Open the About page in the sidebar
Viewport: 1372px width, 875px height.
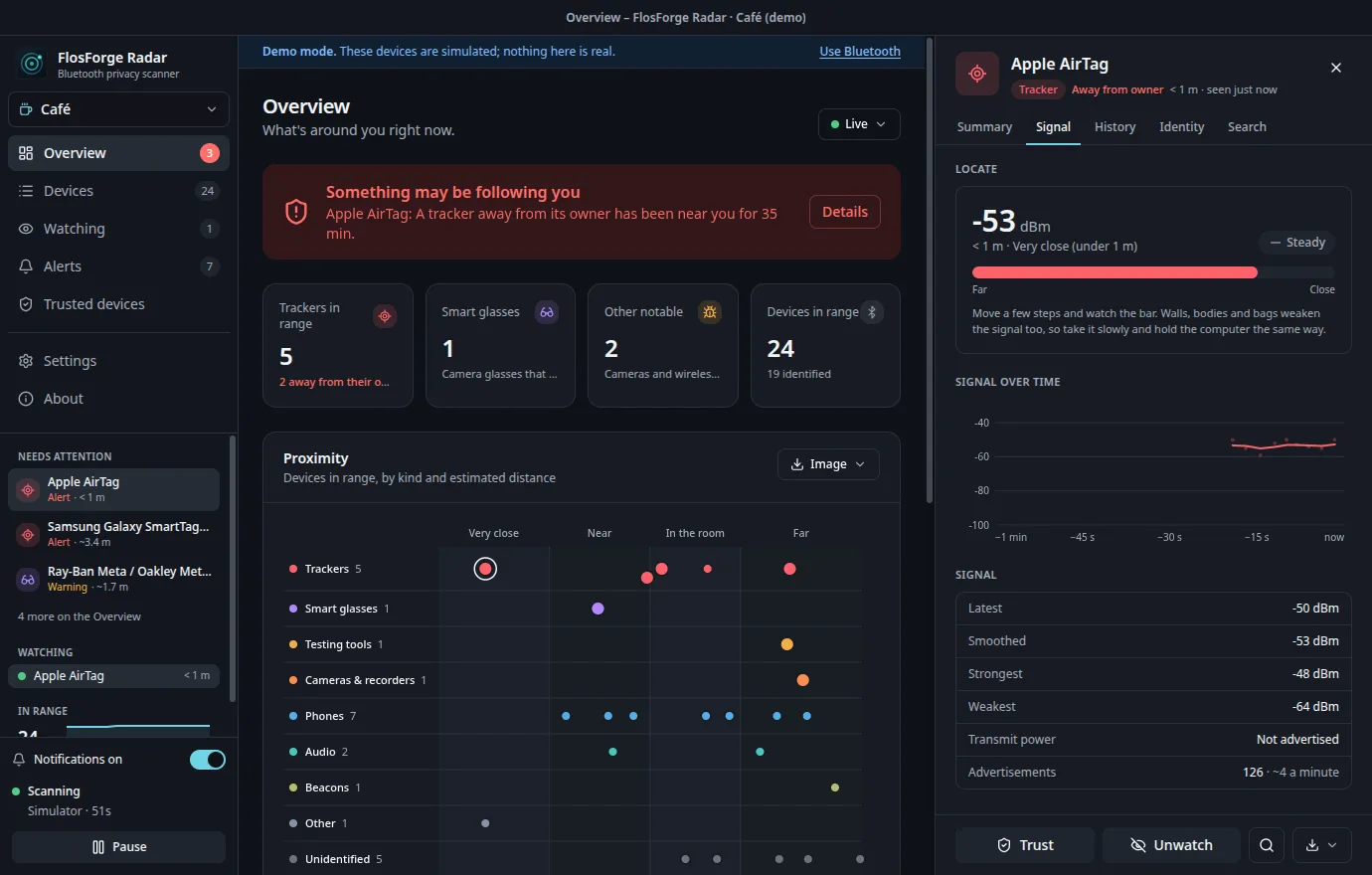118,399
